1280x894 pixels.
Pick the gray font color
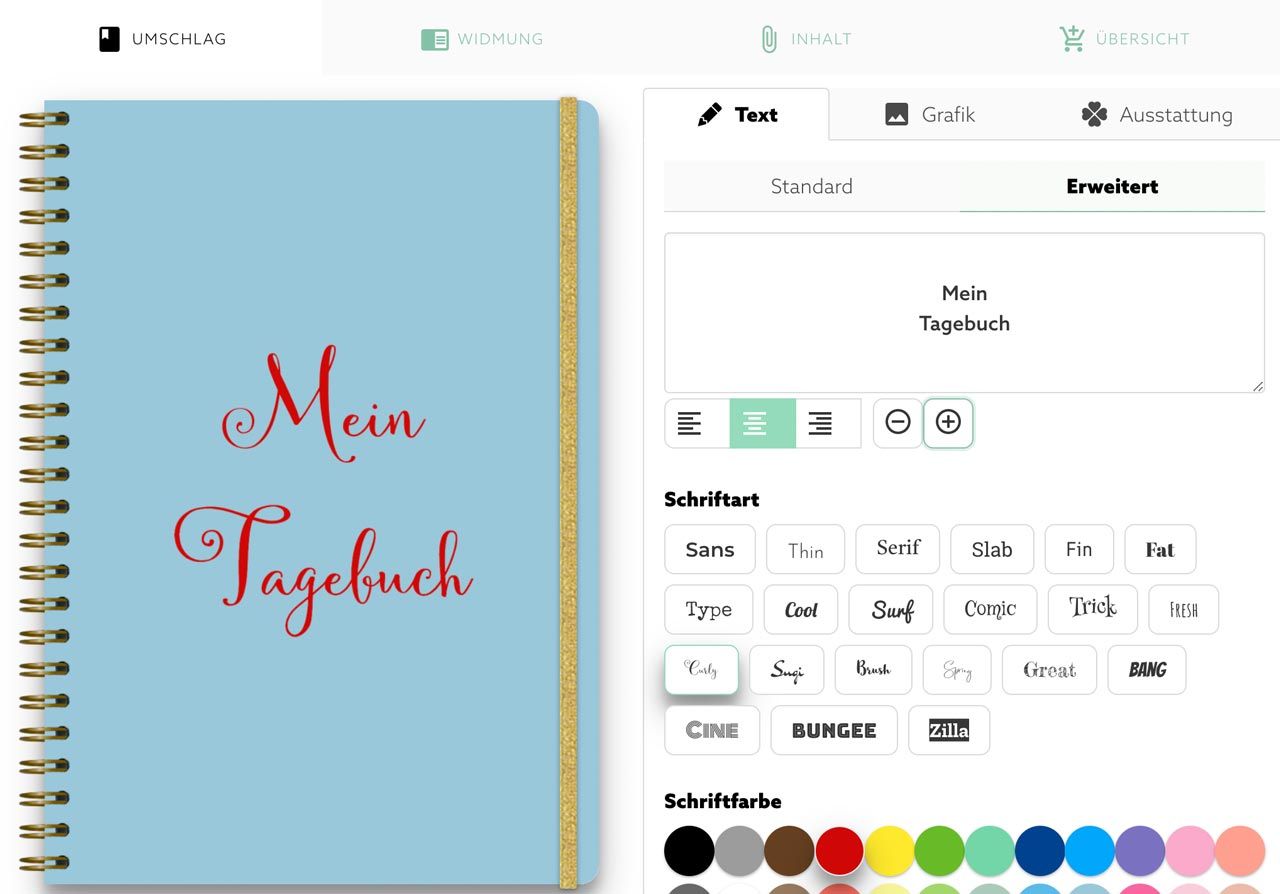coord(739,851)
